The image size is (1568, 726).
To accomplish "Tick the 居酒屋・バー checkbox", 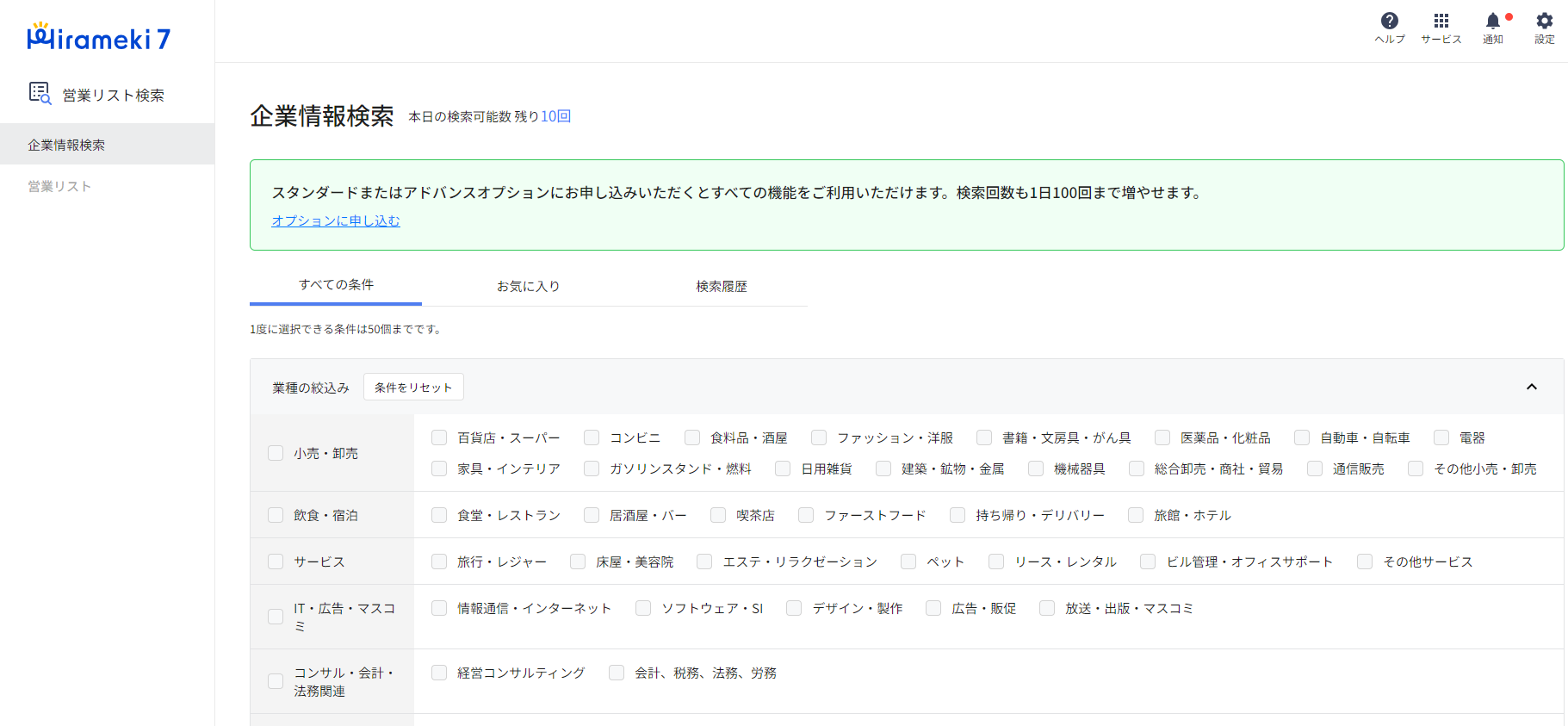I will click(592, 515).
